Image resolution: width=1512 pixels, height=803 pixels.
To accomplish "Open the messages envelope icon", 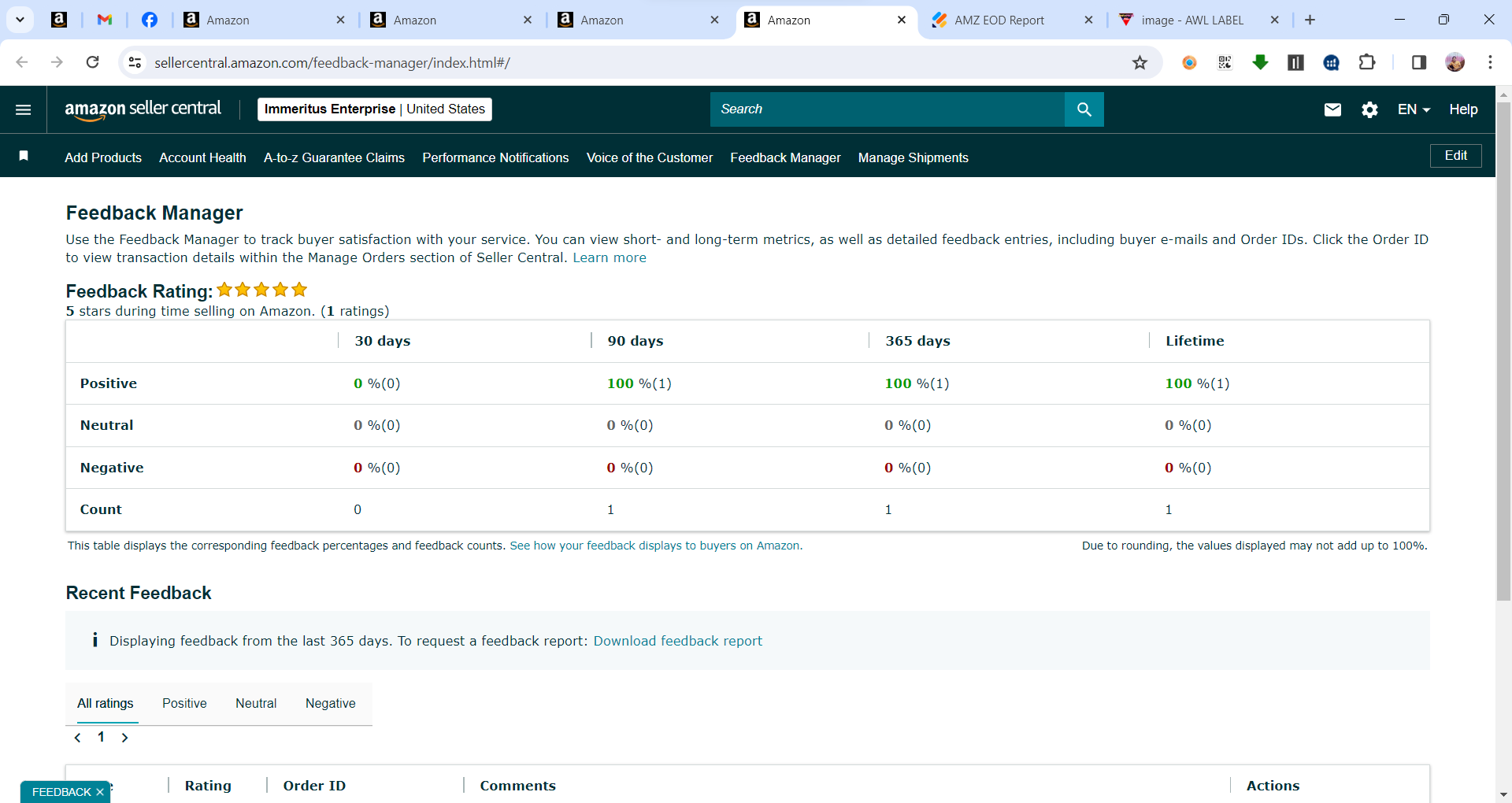I will pyautogui.click(x=1332, y=109).
